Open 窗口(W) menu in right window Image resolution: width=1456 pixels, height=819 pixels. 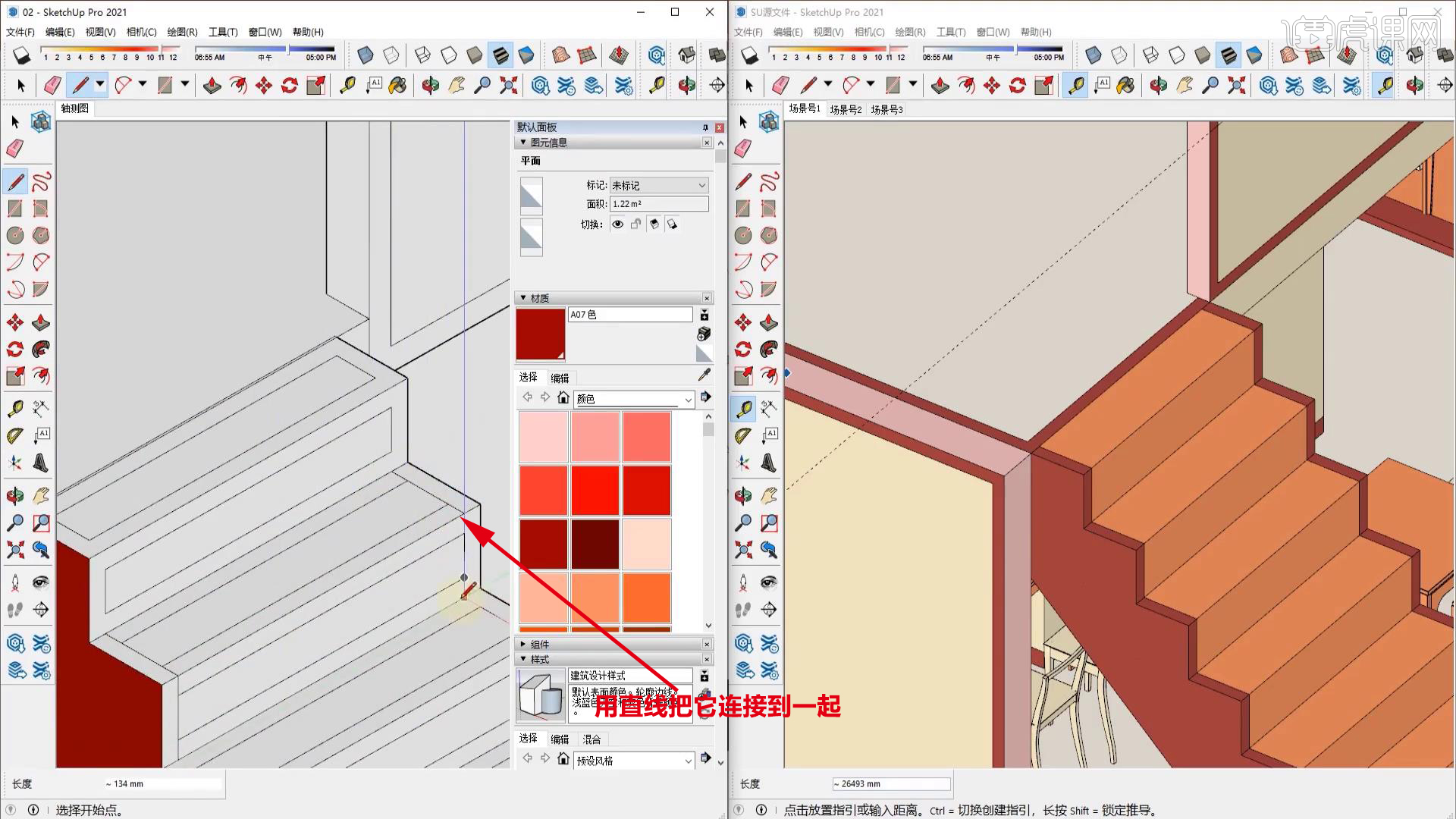[x=993, y=32]
